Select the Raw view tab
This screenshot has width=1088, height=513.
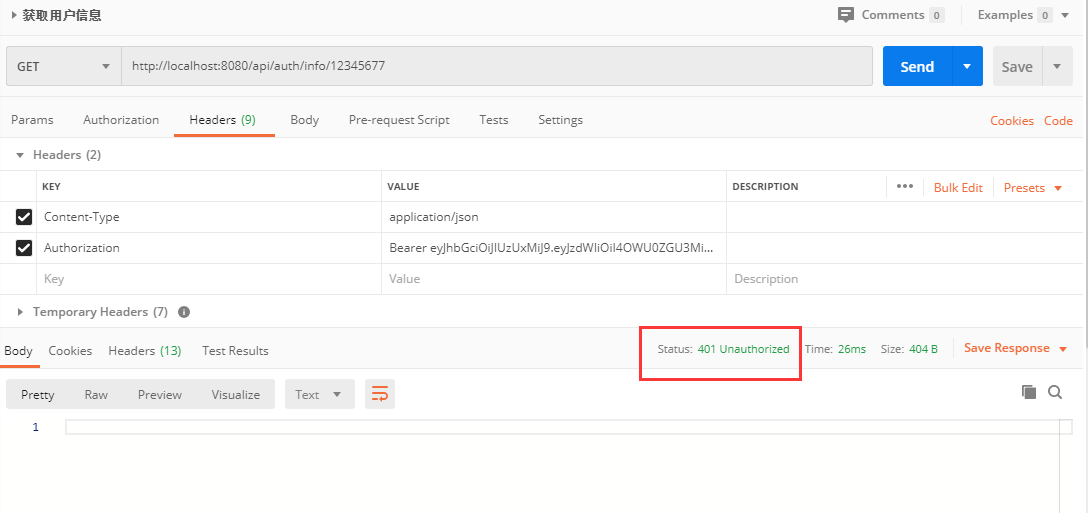point(96,394)
